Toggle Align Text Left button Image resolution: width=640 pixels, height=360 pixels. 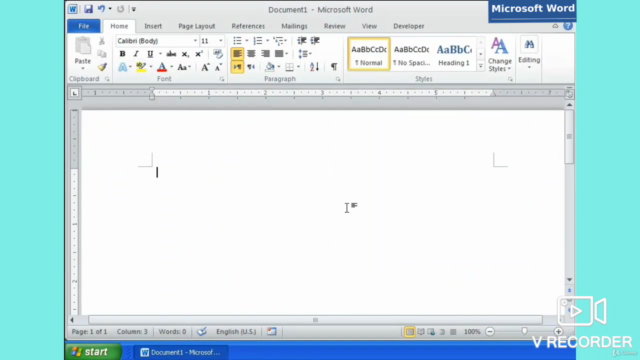click(237, 53)
